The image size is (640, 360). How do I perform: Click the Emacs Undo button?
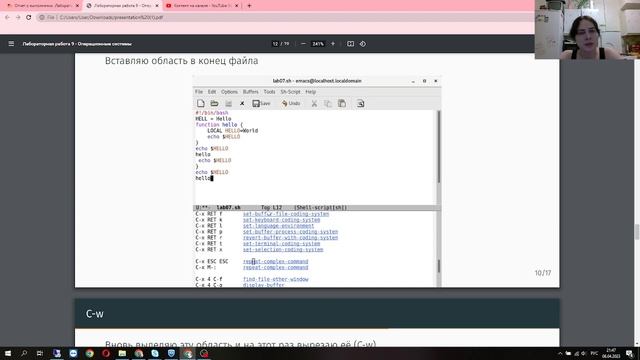pyautogui.click(x=291, y=103)
